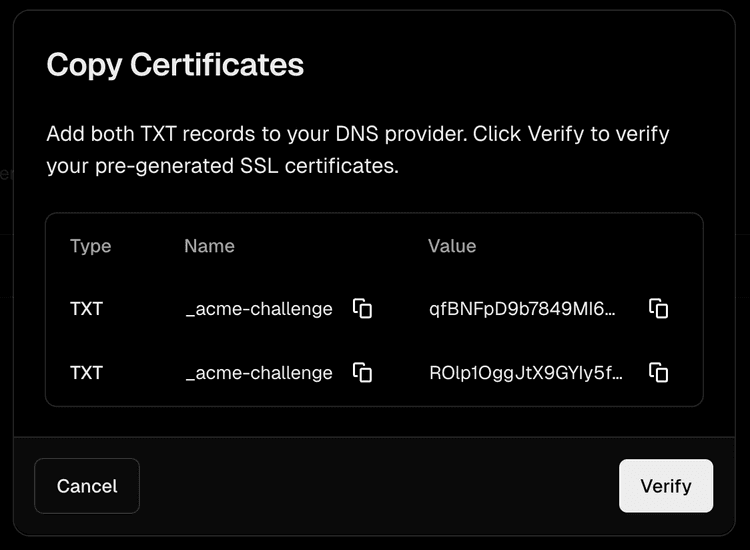Select the _acme-challenge text in the ROlp1Ogg row
The image size is (750, 550).
259,373
